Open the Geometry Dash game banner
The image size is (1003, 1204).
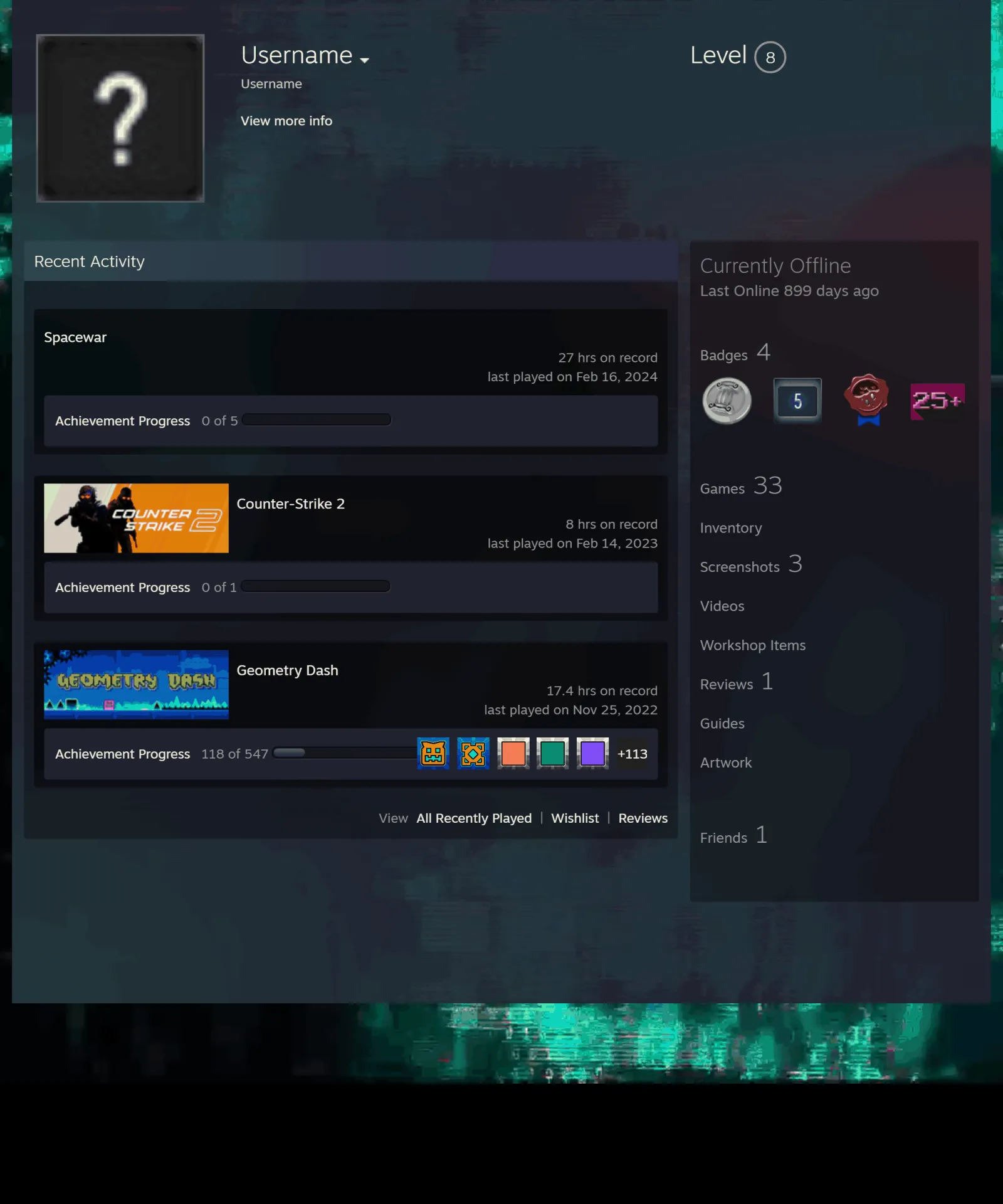click(x=136, y=684)
